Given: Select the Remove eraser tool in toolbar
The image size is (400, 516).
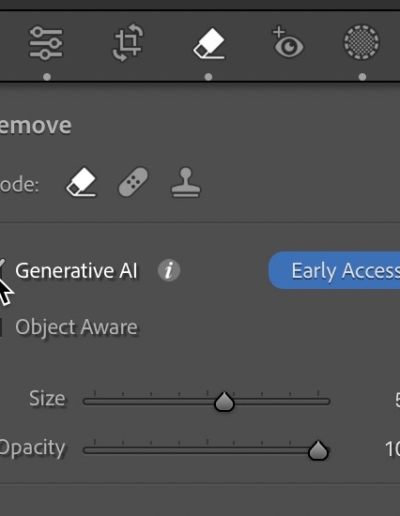Looking at the screenshot, I should click(x=209, y=43).
